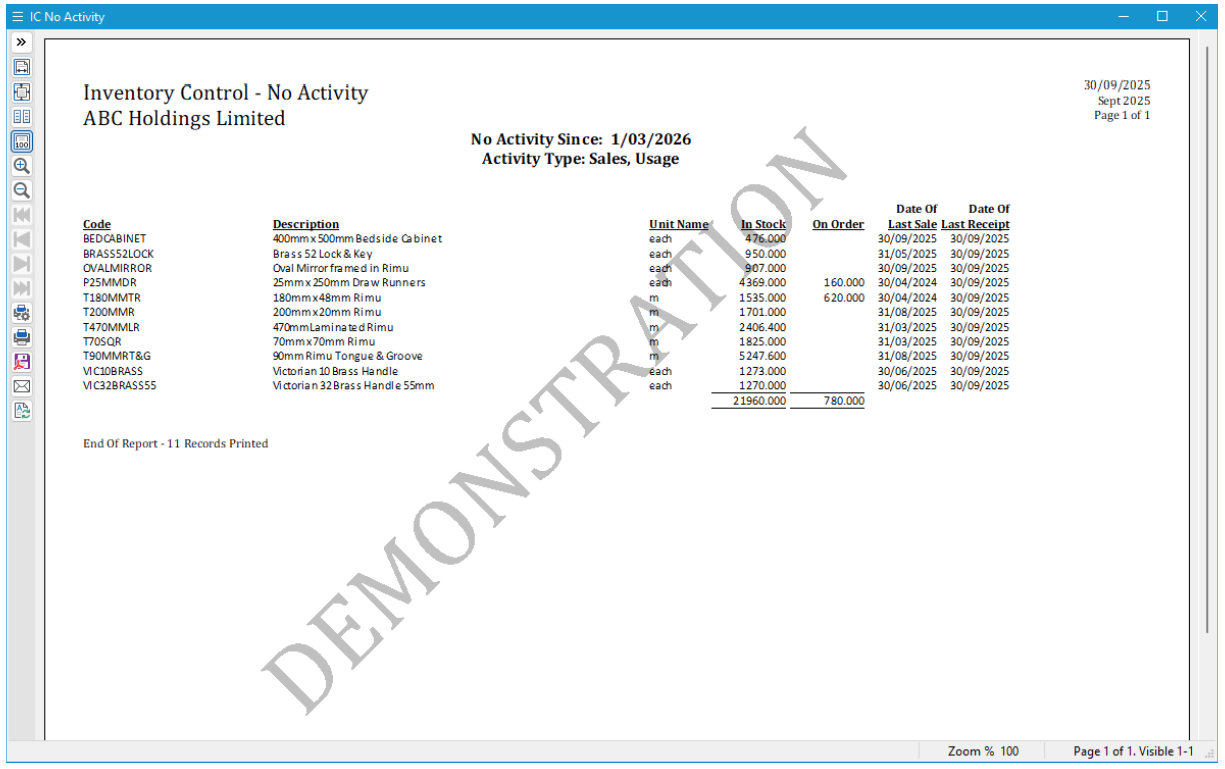Screen dimensions: 1225x769
Task: Click In Stock value 5247.600
Action: 762,356
